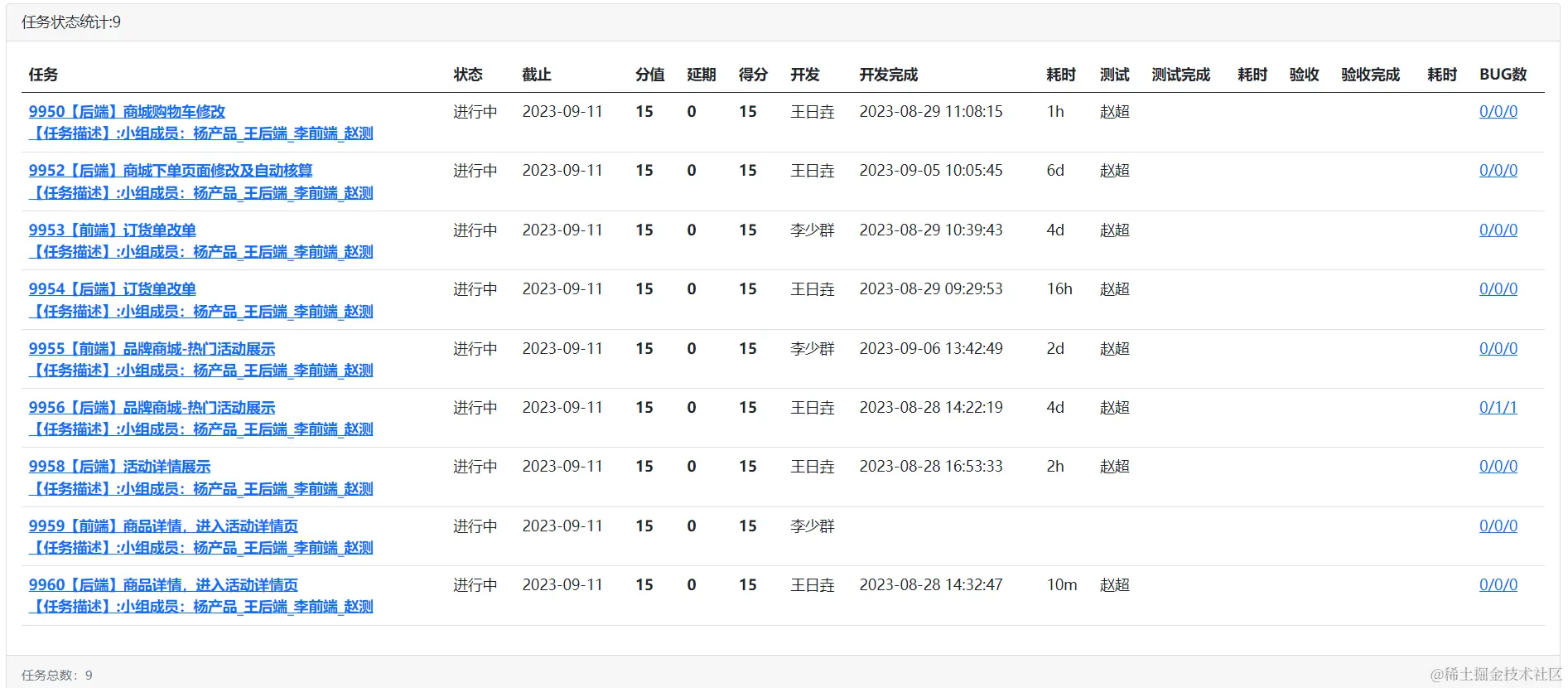Select the BUG数 column header
Screen dimensions: 1568x688
[x=1503, y=75]
